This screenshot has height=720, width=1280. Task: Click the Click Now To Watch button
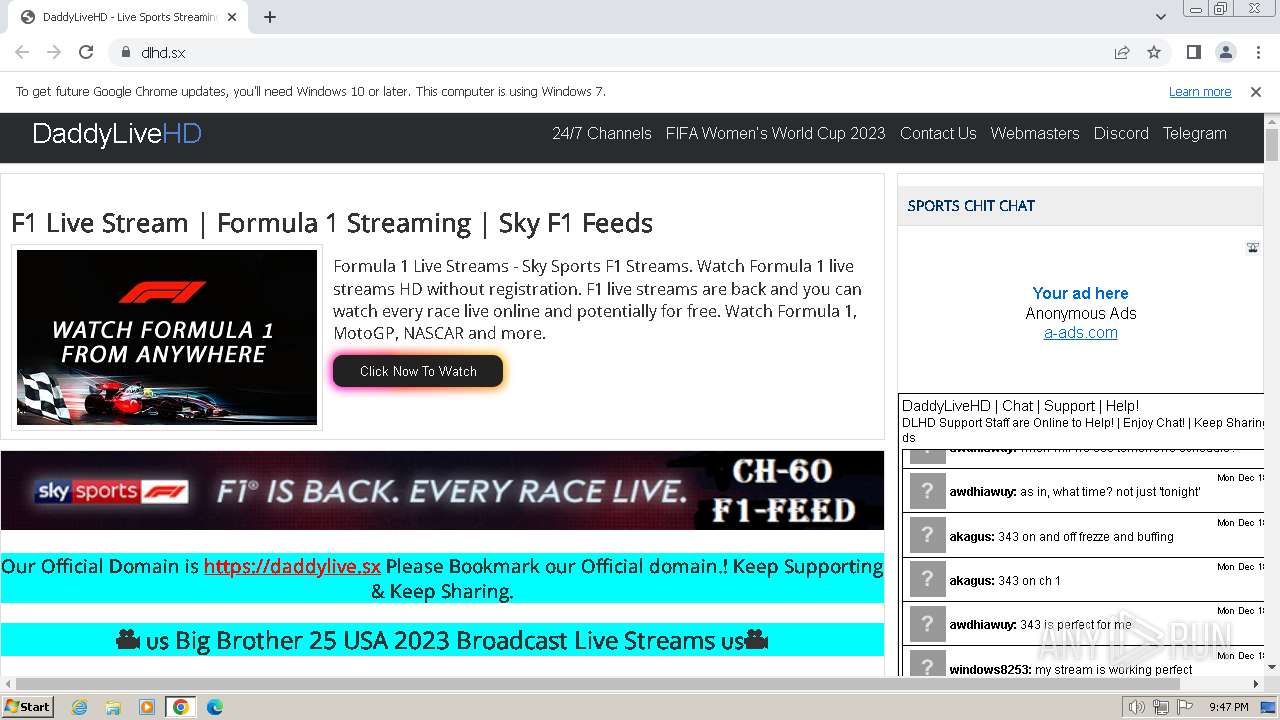point(418,371)
